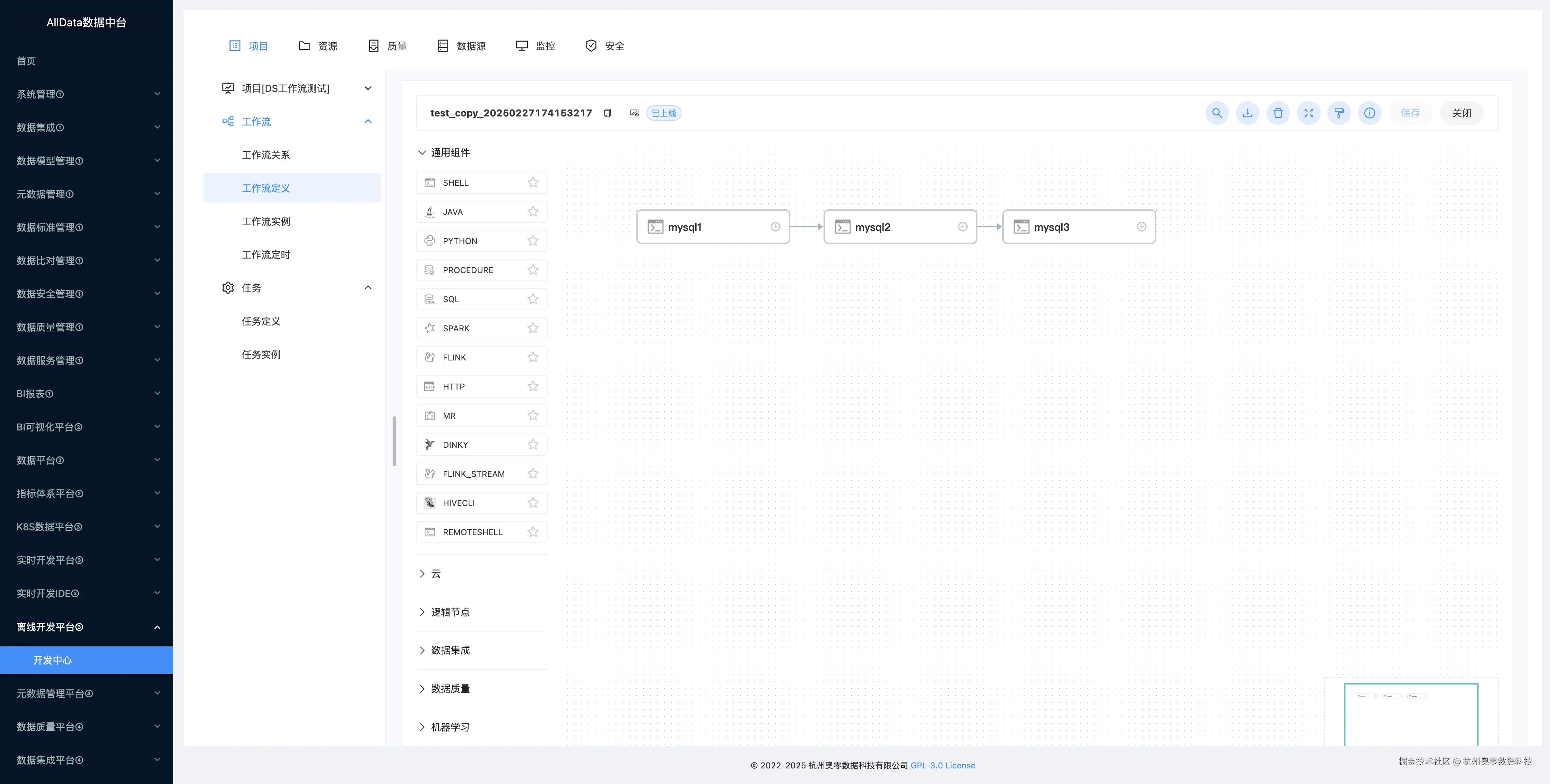Viewport: 1550px width, 784px height.
Task: Click the search icon in workflow toolbar
Action: pyautogui.click(x=1217, y=113)
